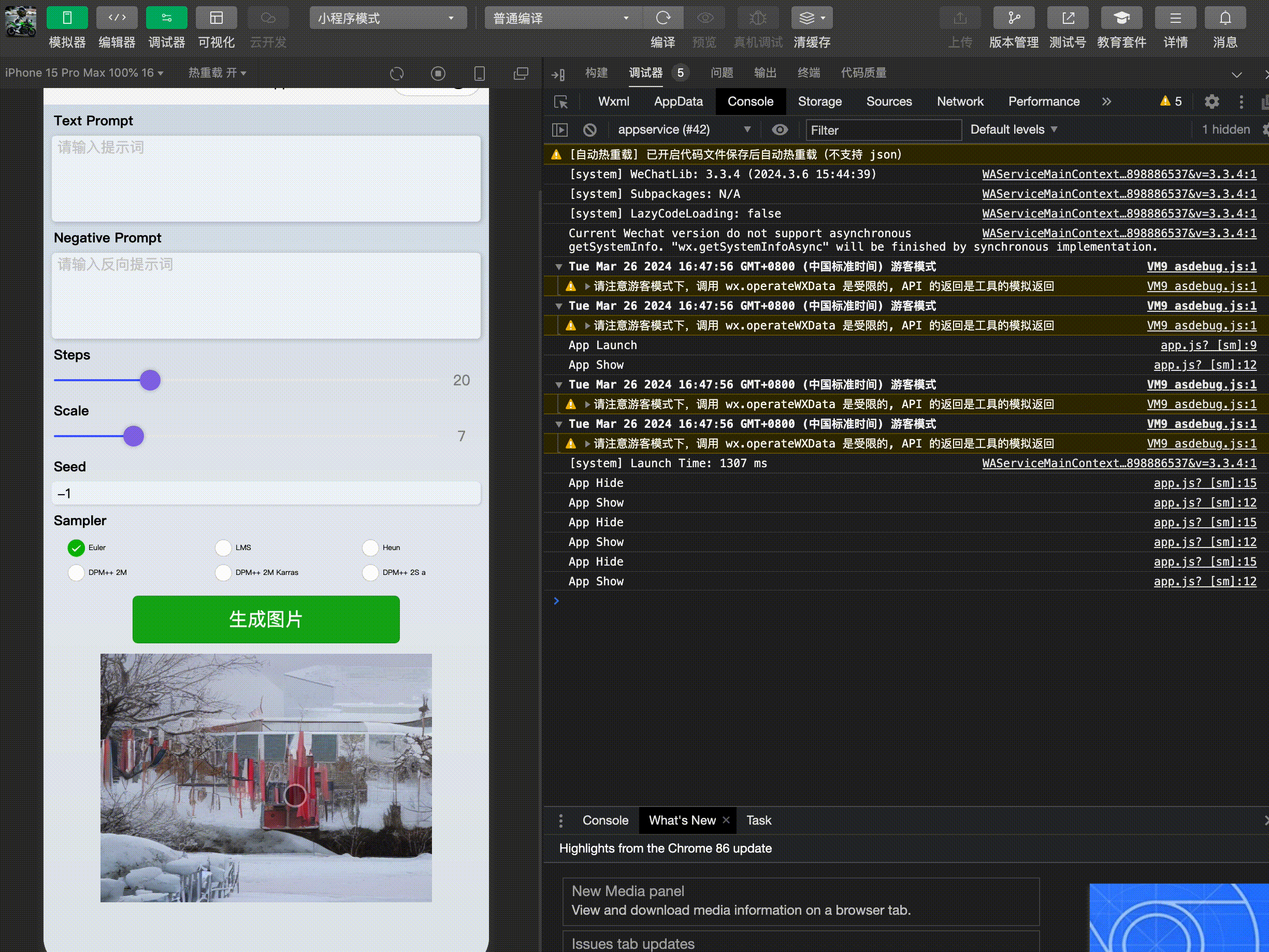
Task: Toggle the Editor (编辑器) panel button
Action: (x=117, y=18)
